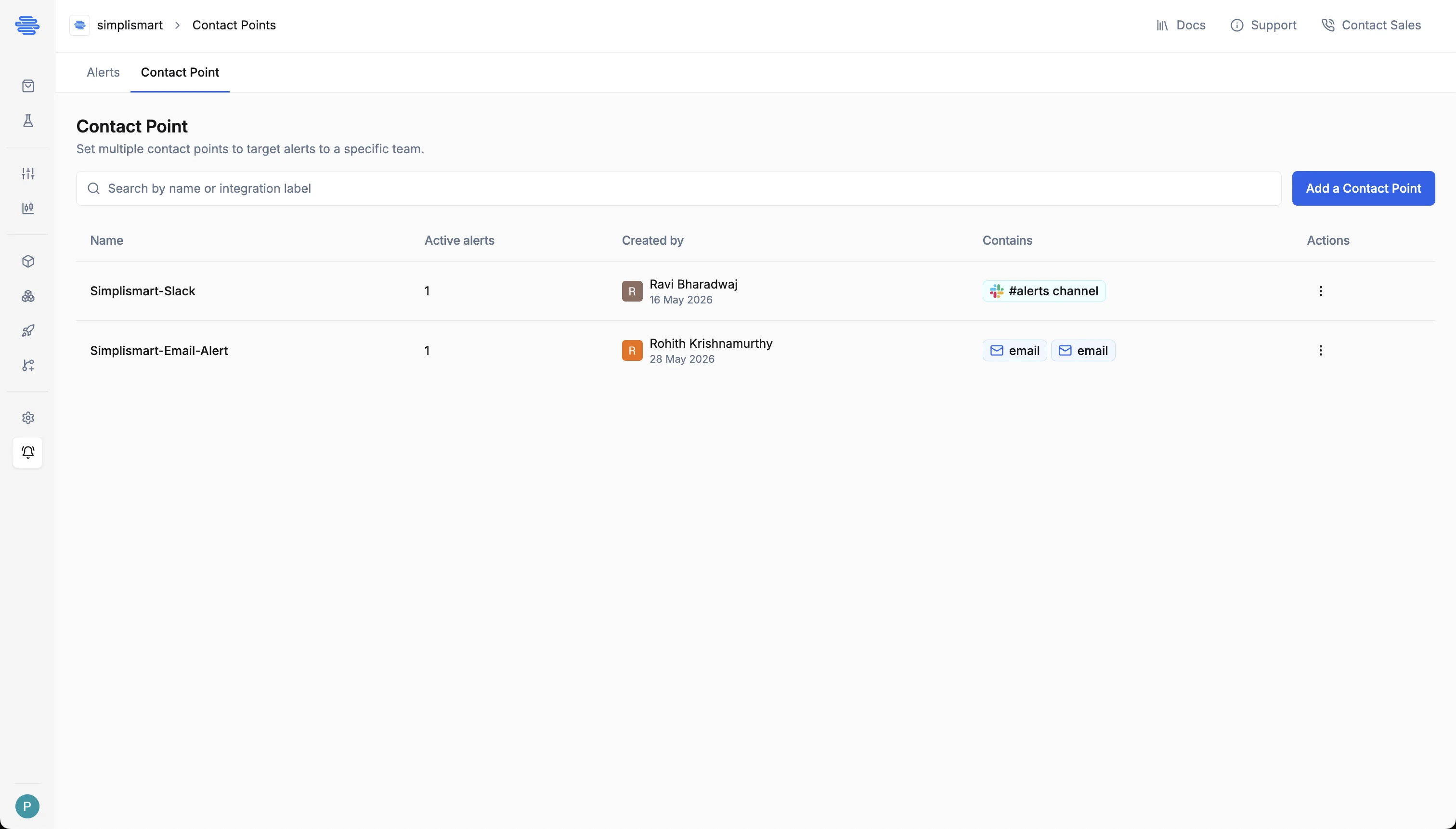Open the flask experiments icon in the sidebar

point(28,121)
